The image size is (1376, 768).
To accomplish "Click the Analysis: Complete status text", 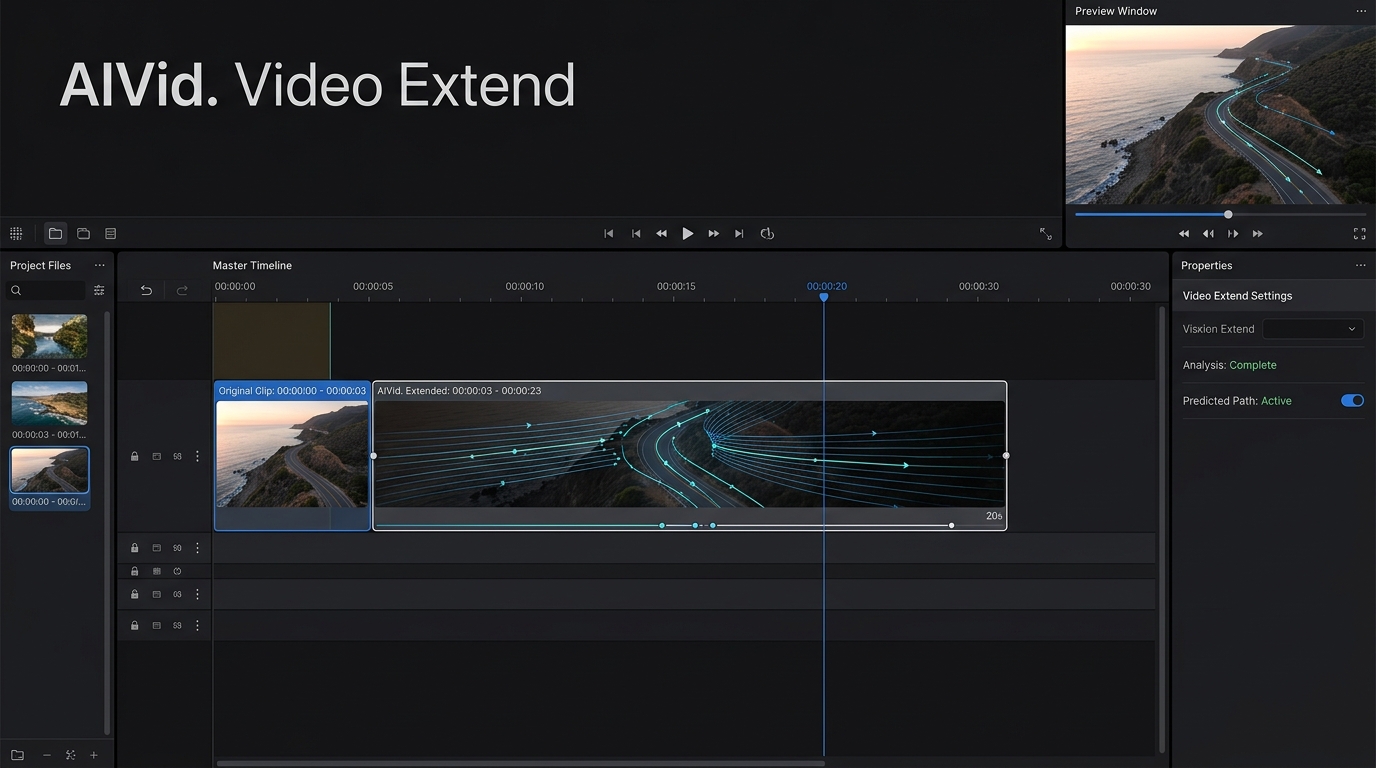I will [x=1229, y=365].
